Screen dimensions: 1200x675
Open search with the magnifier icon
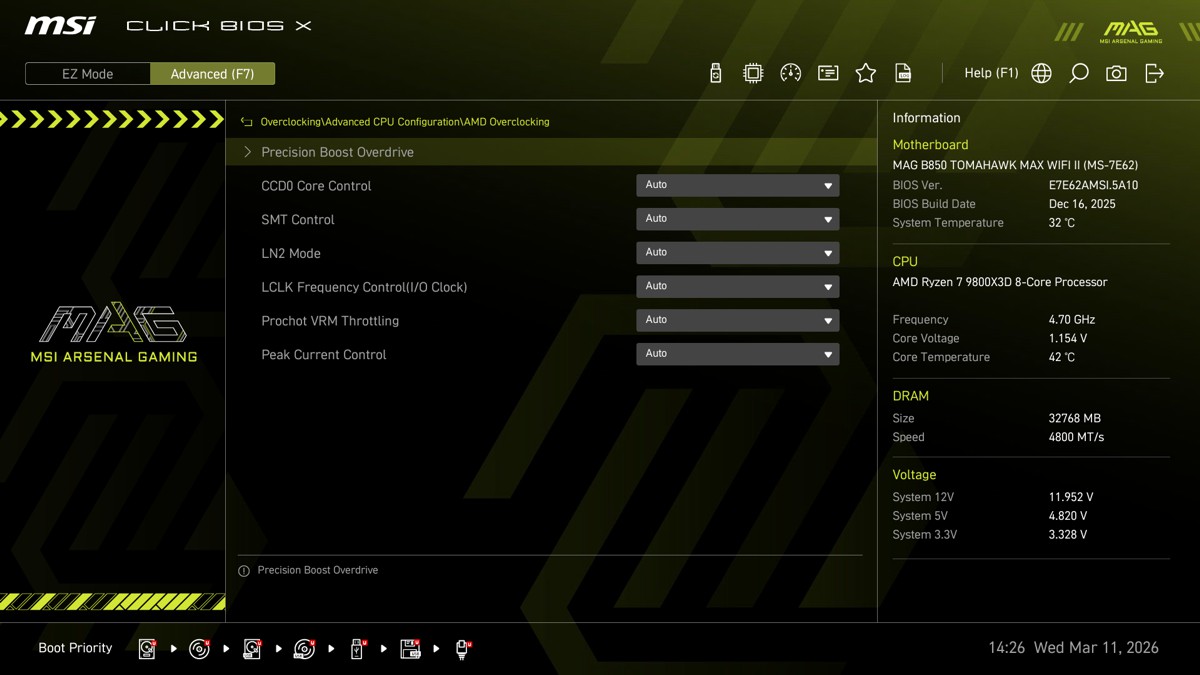tap(1078, 73)
